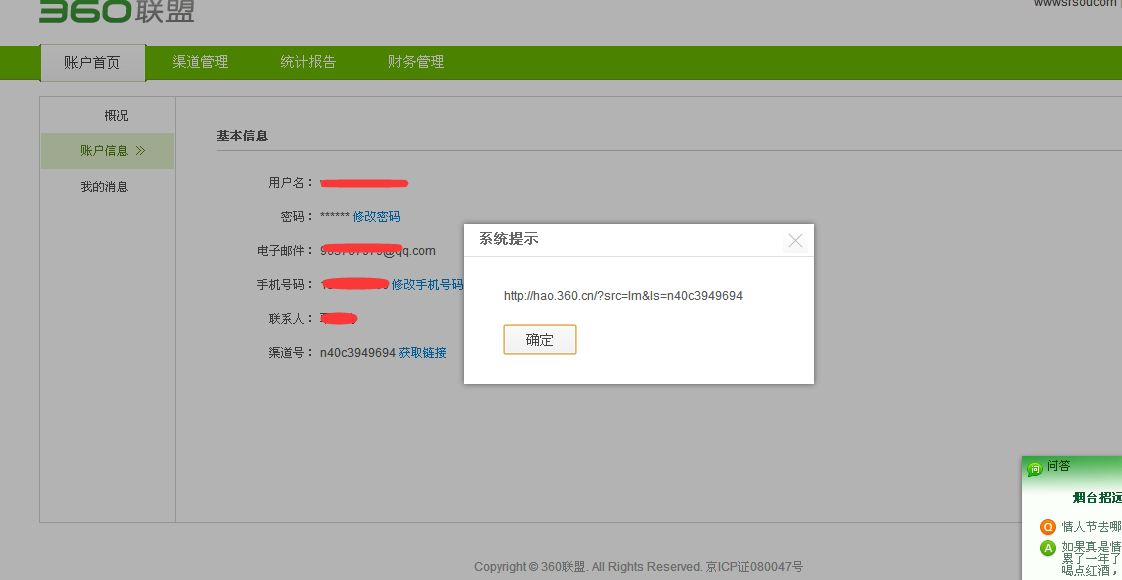The image size is (1122, 580).
Task: Click 获取链接 next to the channel number
Action: 422,353
